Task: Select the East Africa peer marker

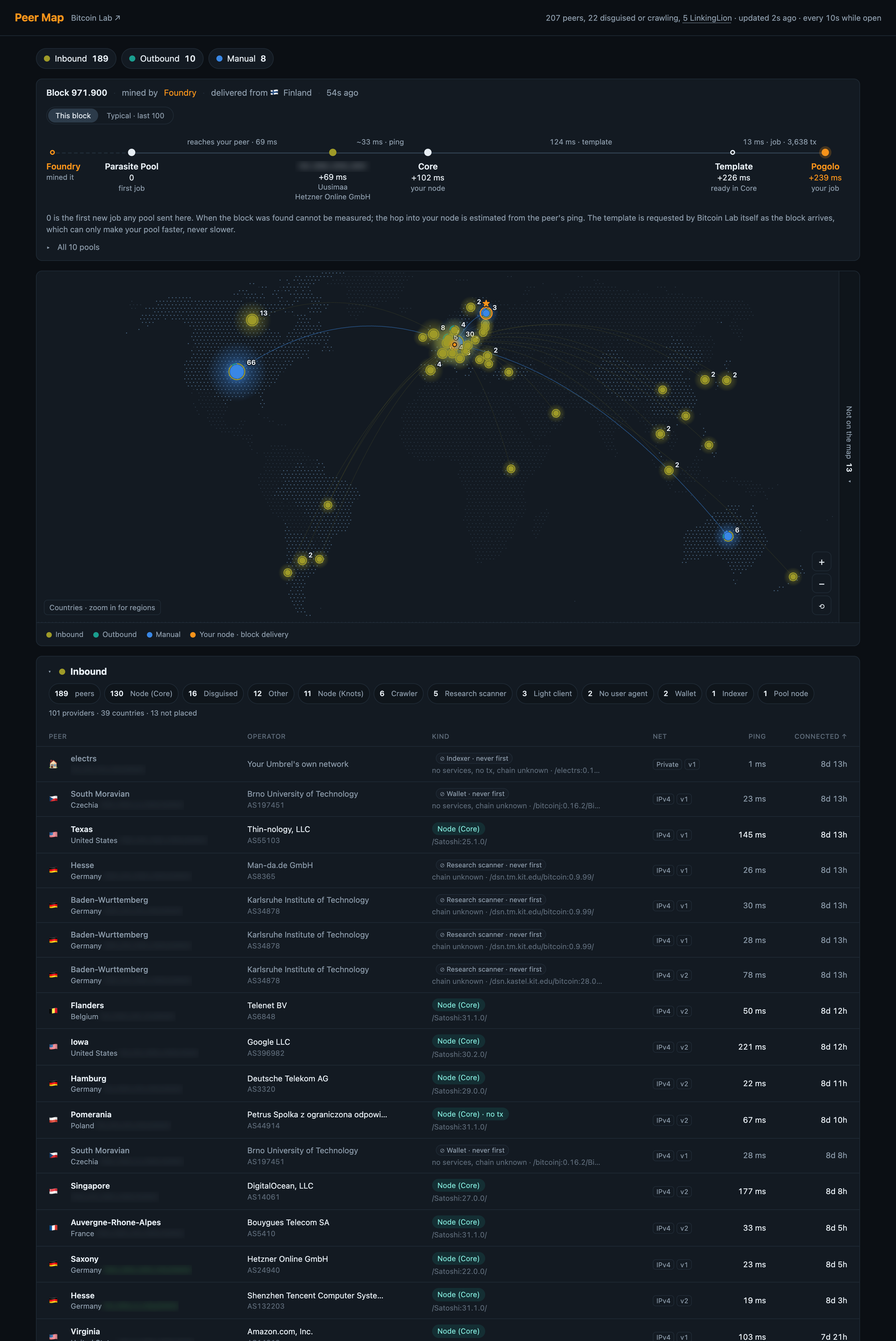Action: tap(511, 468)
